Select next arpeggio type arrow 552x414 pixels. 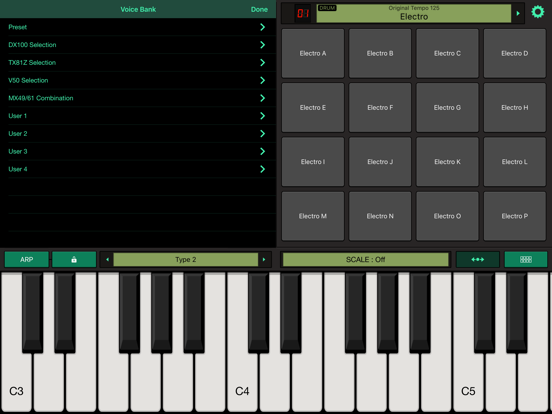click(264, 259)
